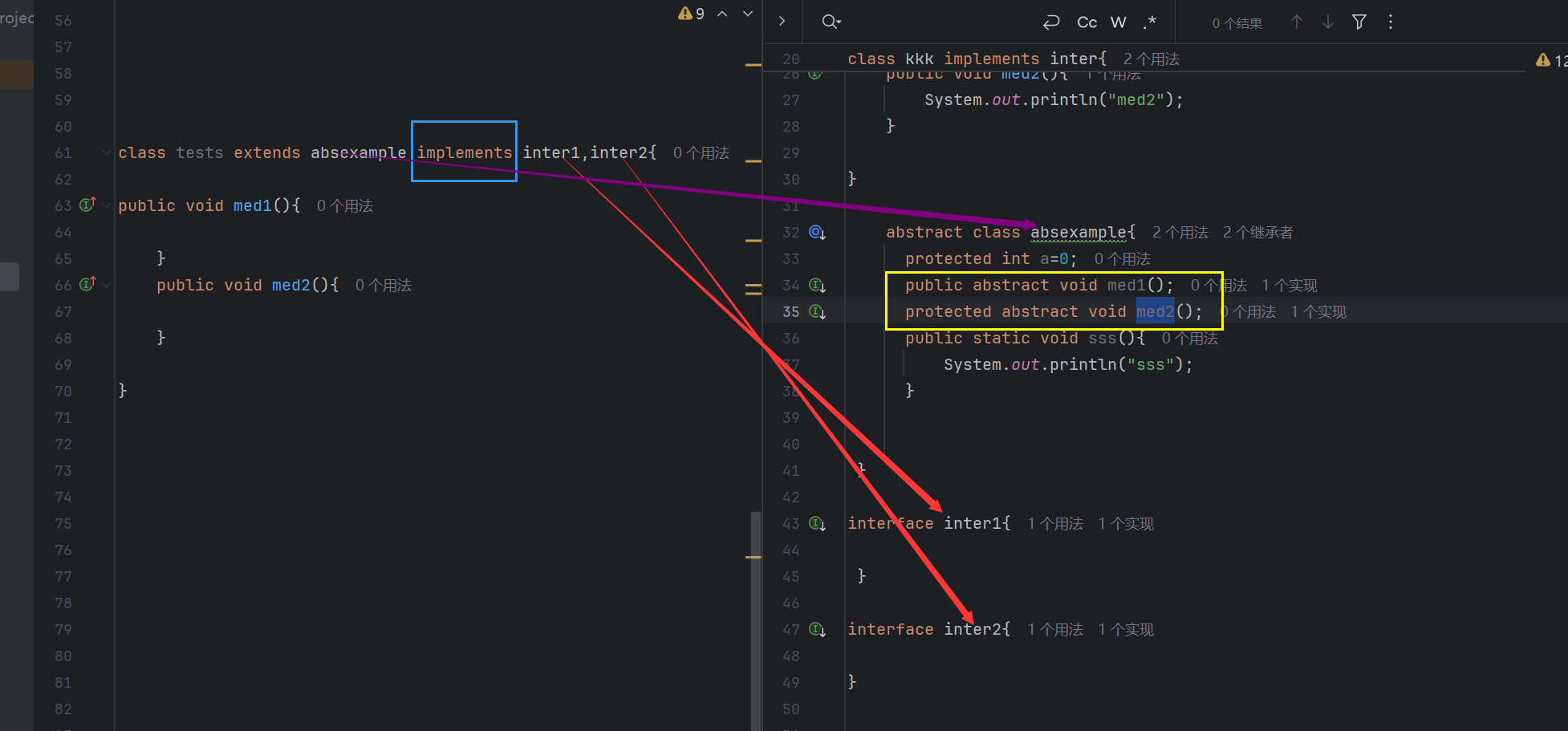Go to previous search occurrence arrow

click(1297, 22)
